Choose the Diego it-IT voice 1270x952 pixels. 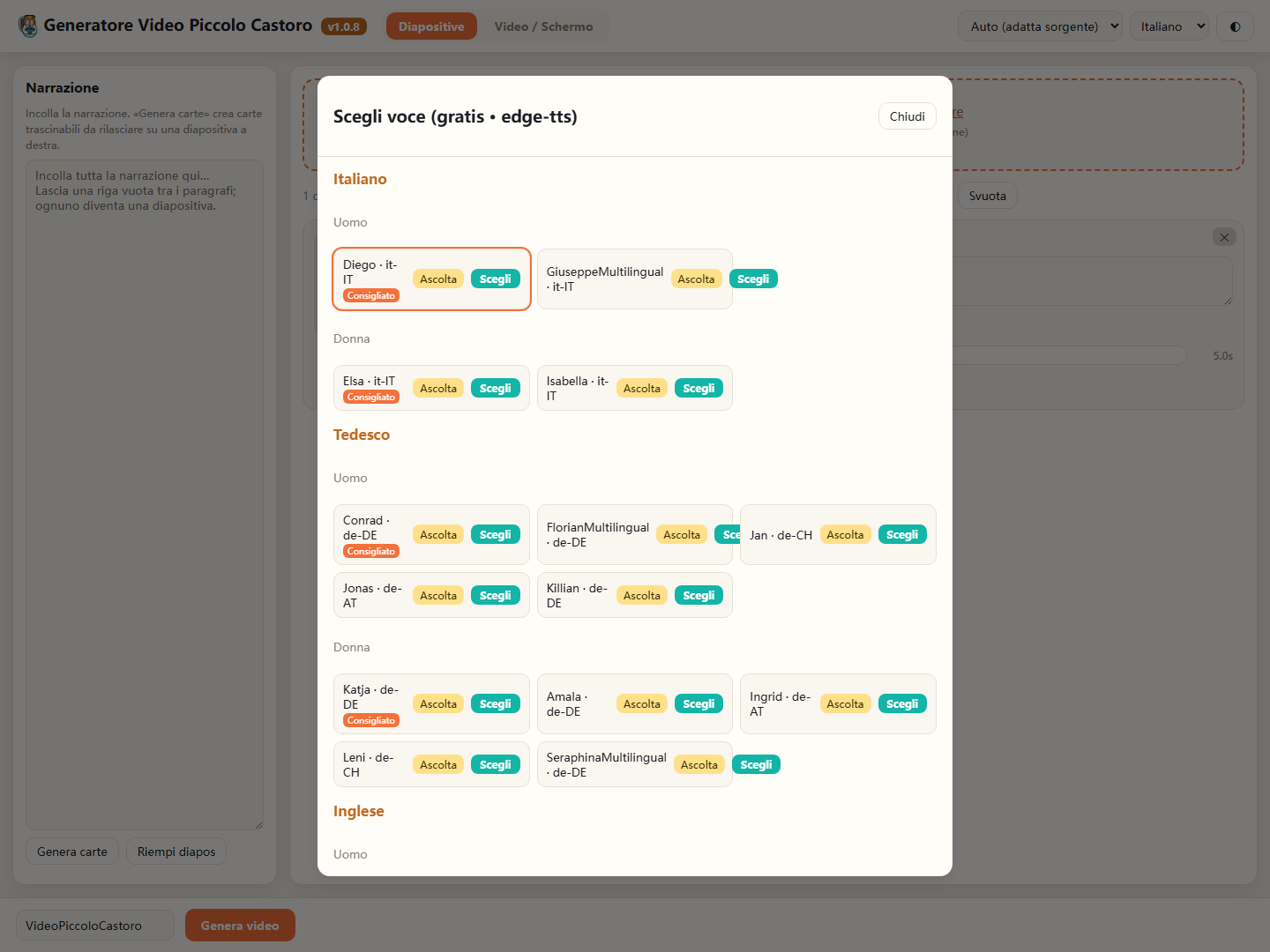[x=496, y=279]
